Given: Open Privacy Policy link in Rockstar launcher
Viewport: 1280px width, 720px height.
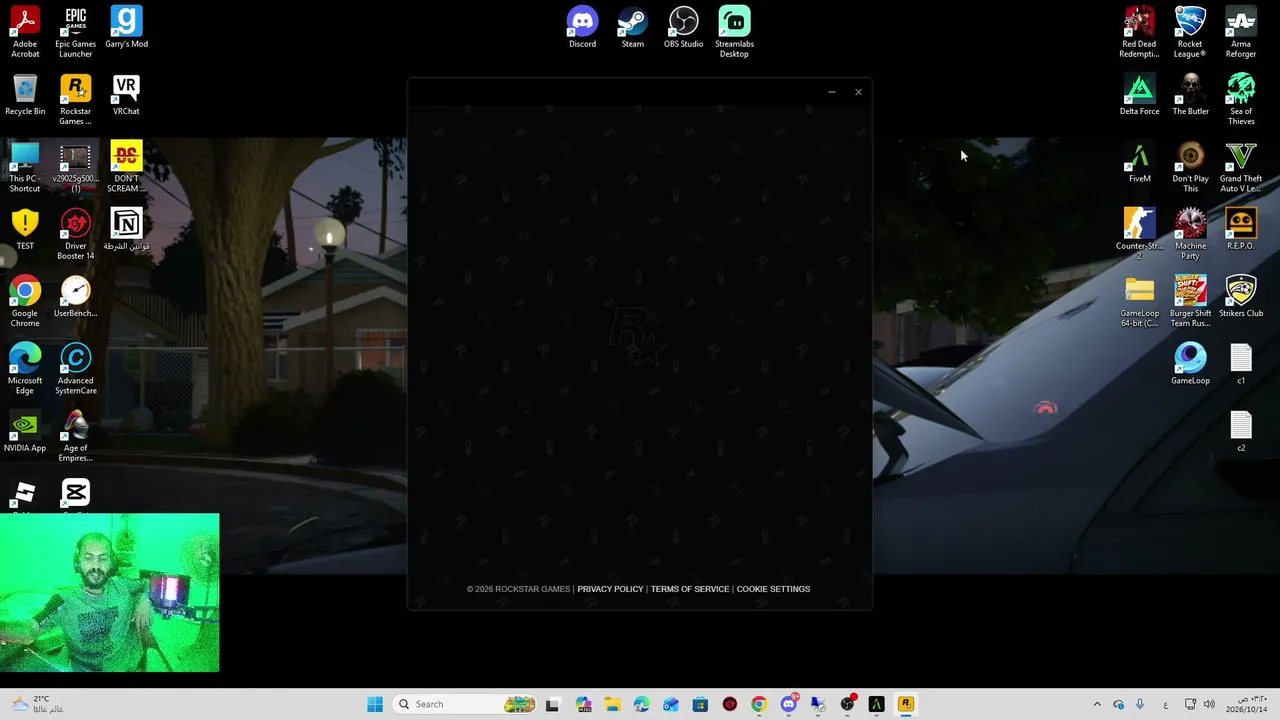Looking at the screenshot, I should pos(610,589).
